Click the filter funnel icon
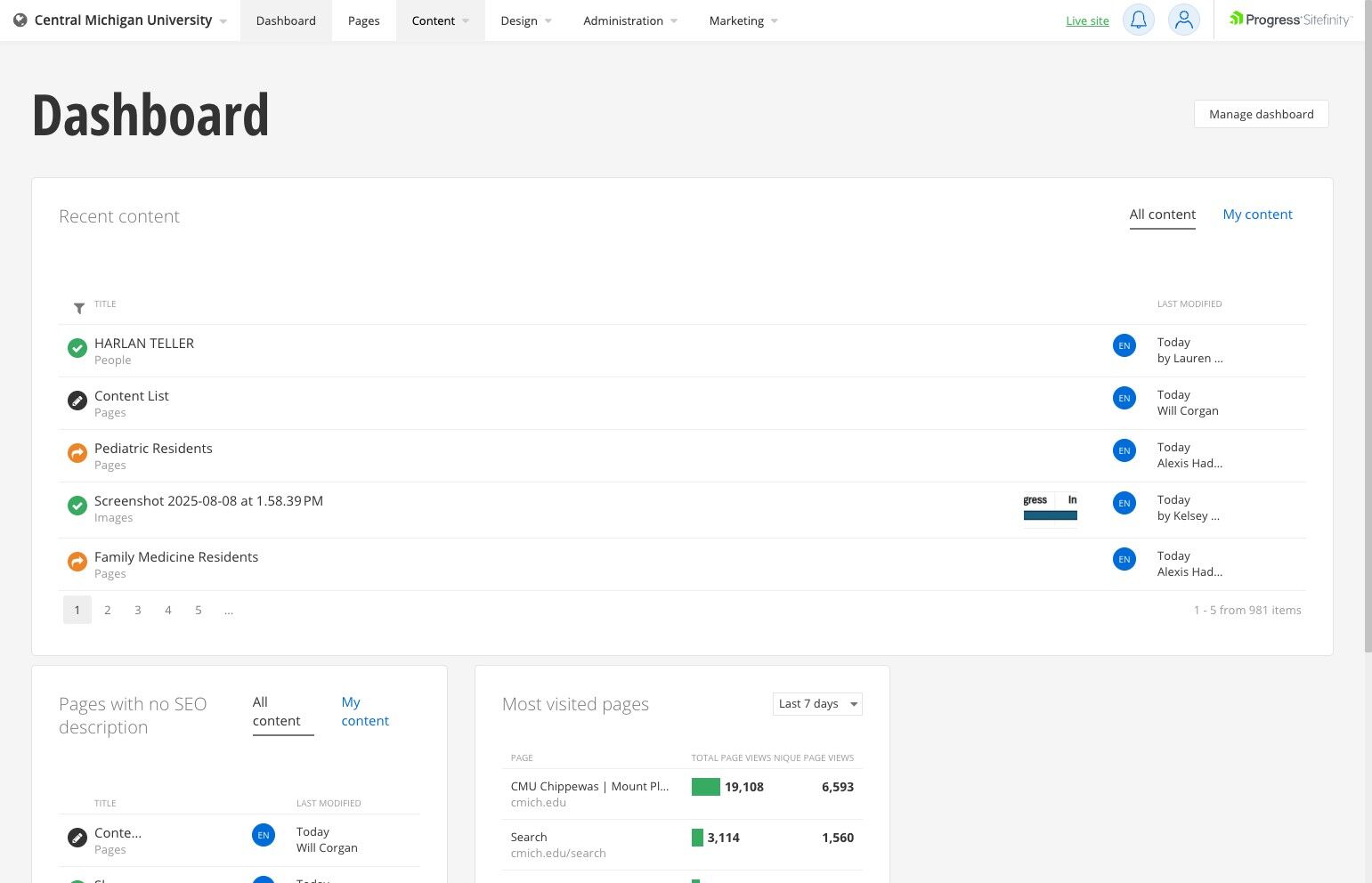Viewport: 1372px width, 883px height. click(79, 309)
